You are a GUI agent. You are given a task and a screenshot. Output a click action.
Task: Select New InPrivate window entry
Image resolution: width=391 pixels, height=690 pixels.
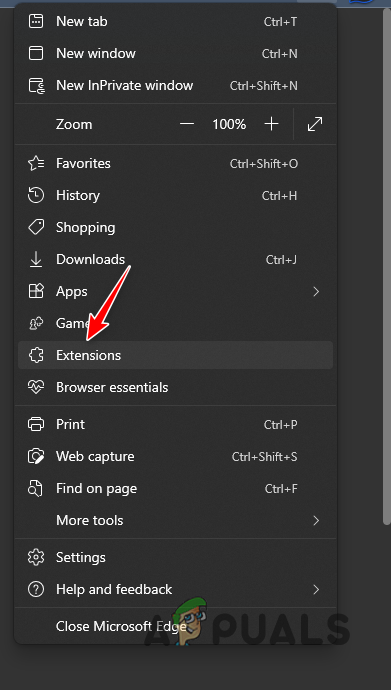tap(175, 85)
